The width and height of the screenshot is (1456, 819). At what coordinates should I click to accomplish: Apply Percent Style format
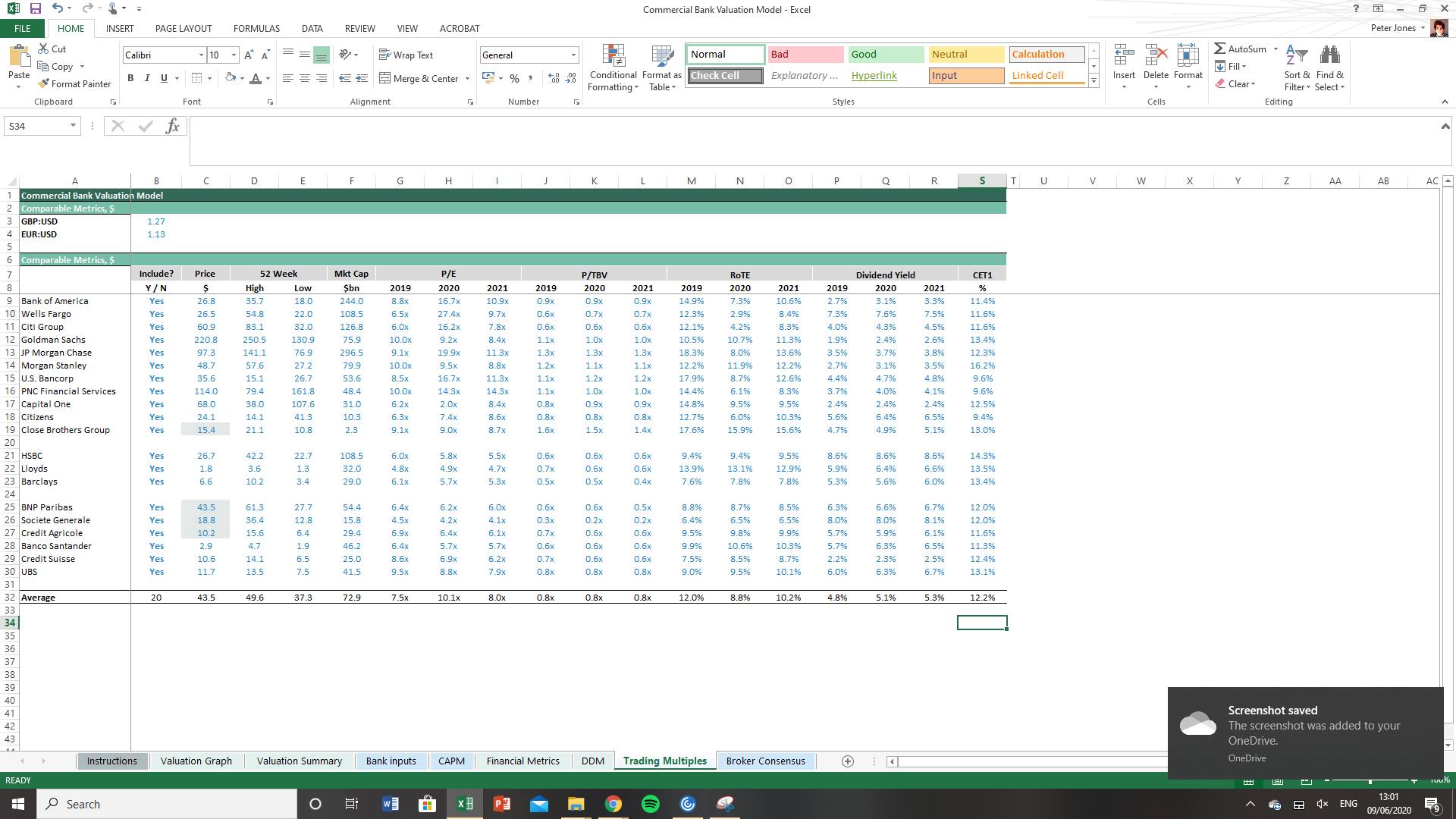(x=515, y=78)
